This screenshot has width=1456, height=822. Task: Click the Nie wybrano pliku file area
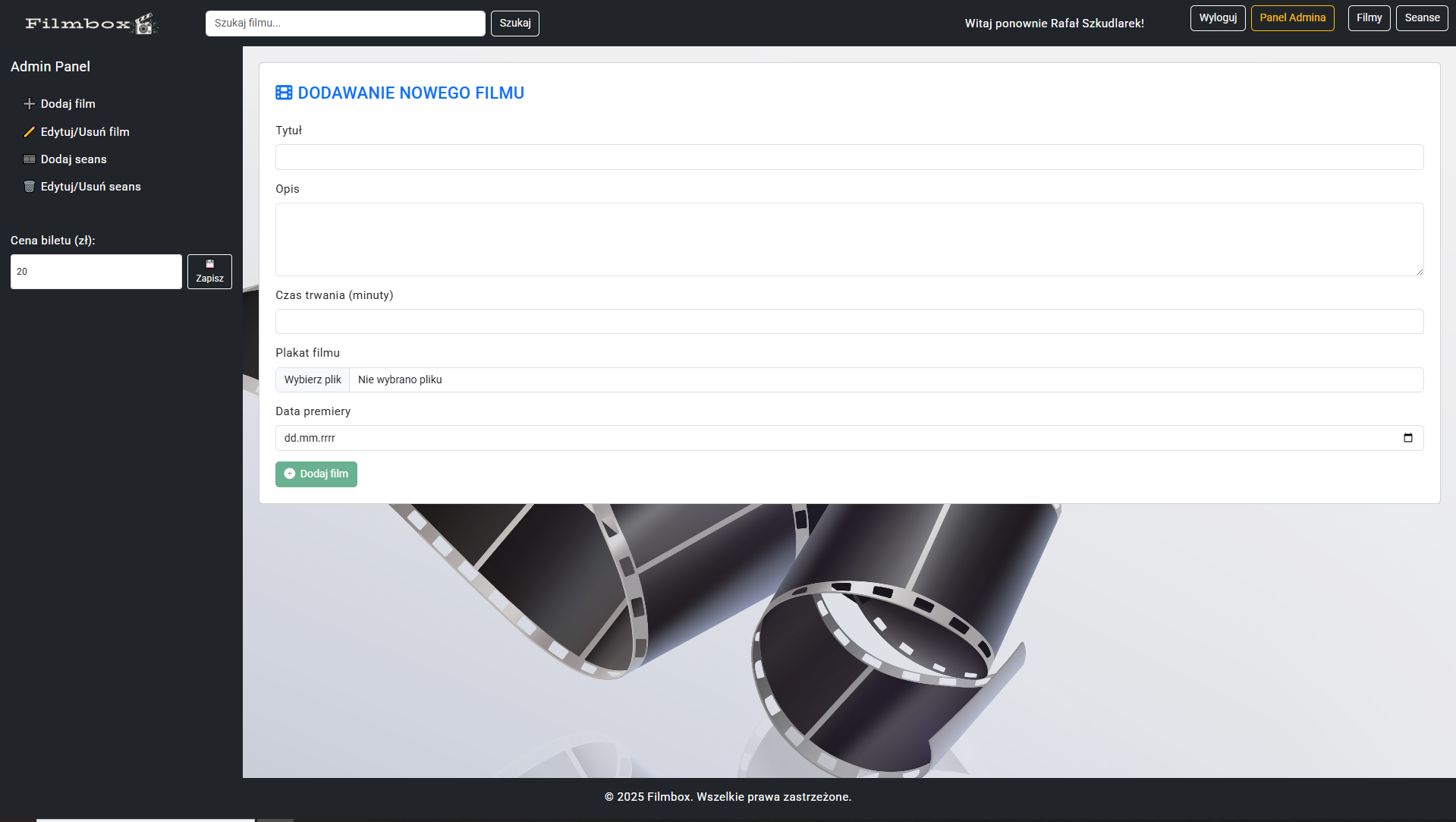tap(886, 380)
